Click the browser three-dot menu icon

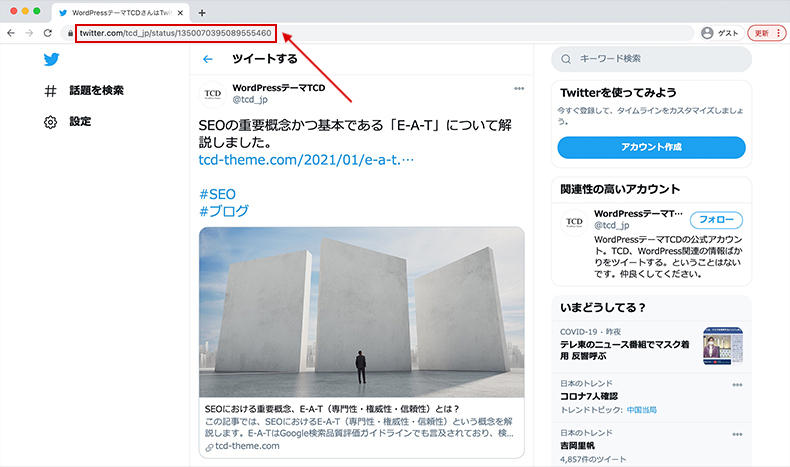[x=778, y=33]
